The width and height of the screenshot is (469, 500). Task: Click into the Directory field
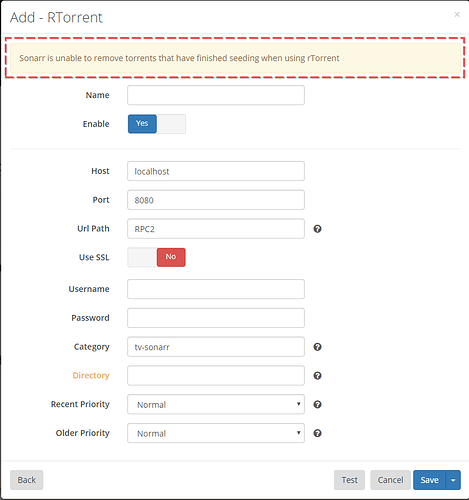[x=216, y=375]
